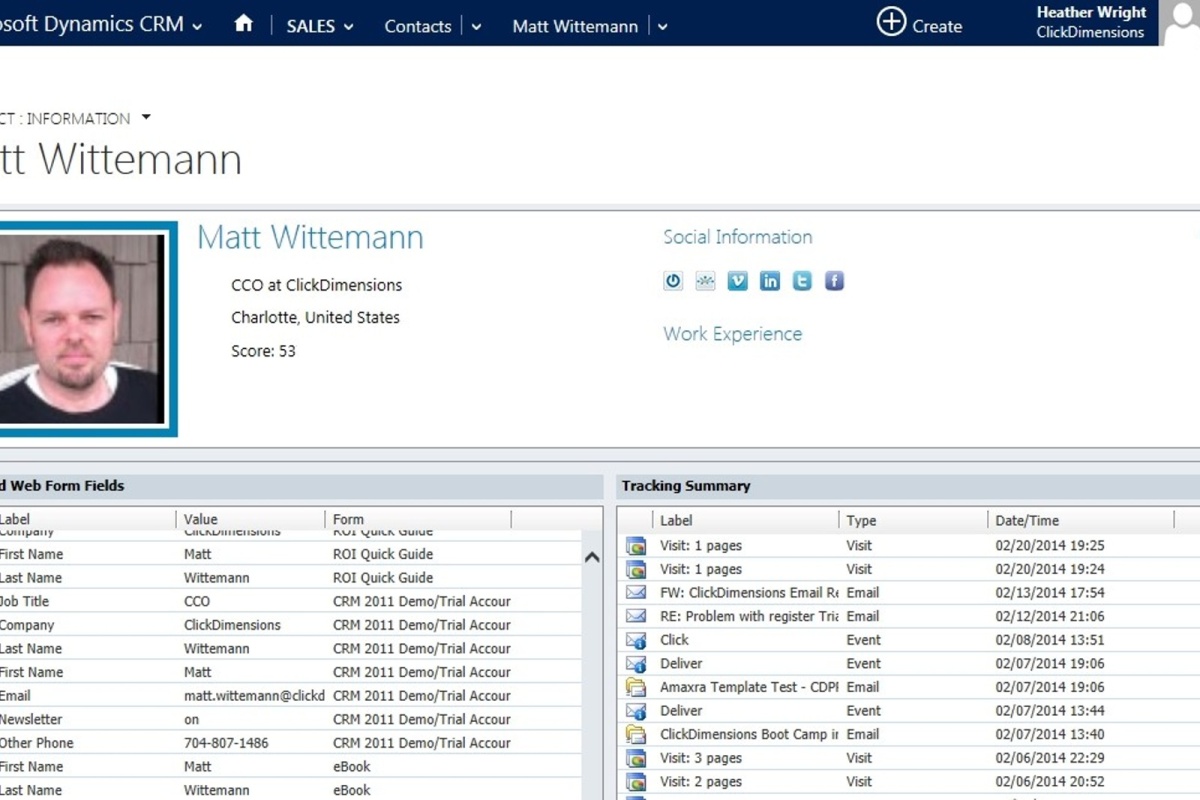Open Matt's LinkedIn profile icon
1200x800 pixels.
pyautogui.click(x=770, y=281)
